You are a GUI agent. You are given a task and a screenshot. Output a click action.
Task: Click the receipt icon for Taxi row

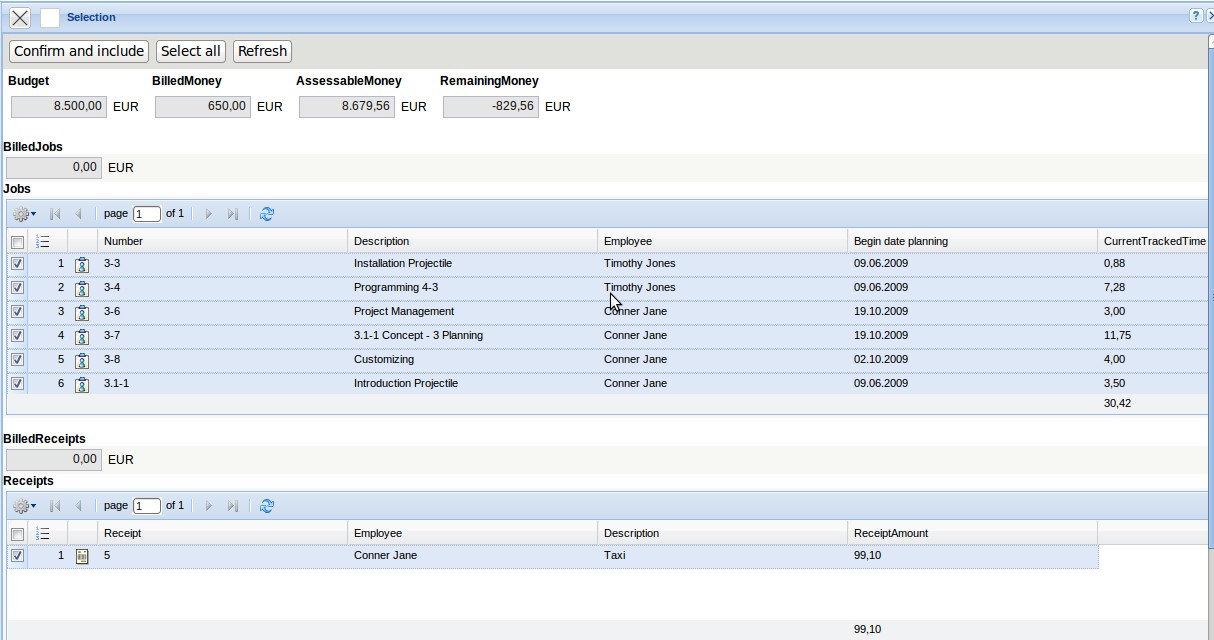82,556
